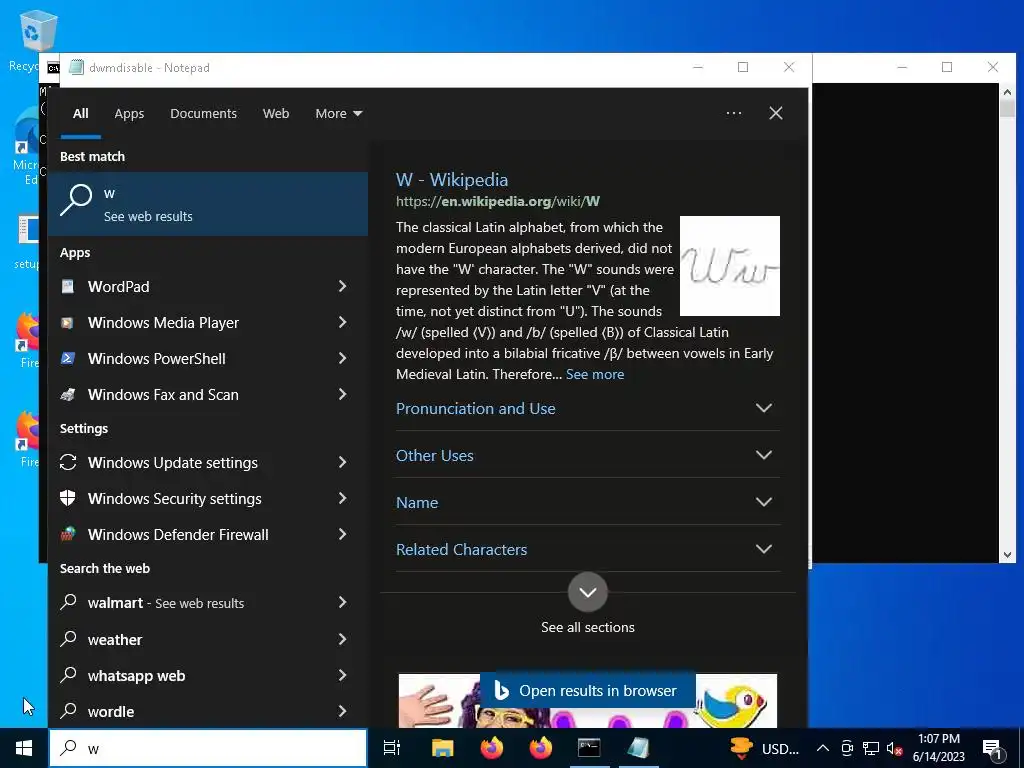Select the 'w See web results' best match
1024x768 pixels.
point(208,204)
